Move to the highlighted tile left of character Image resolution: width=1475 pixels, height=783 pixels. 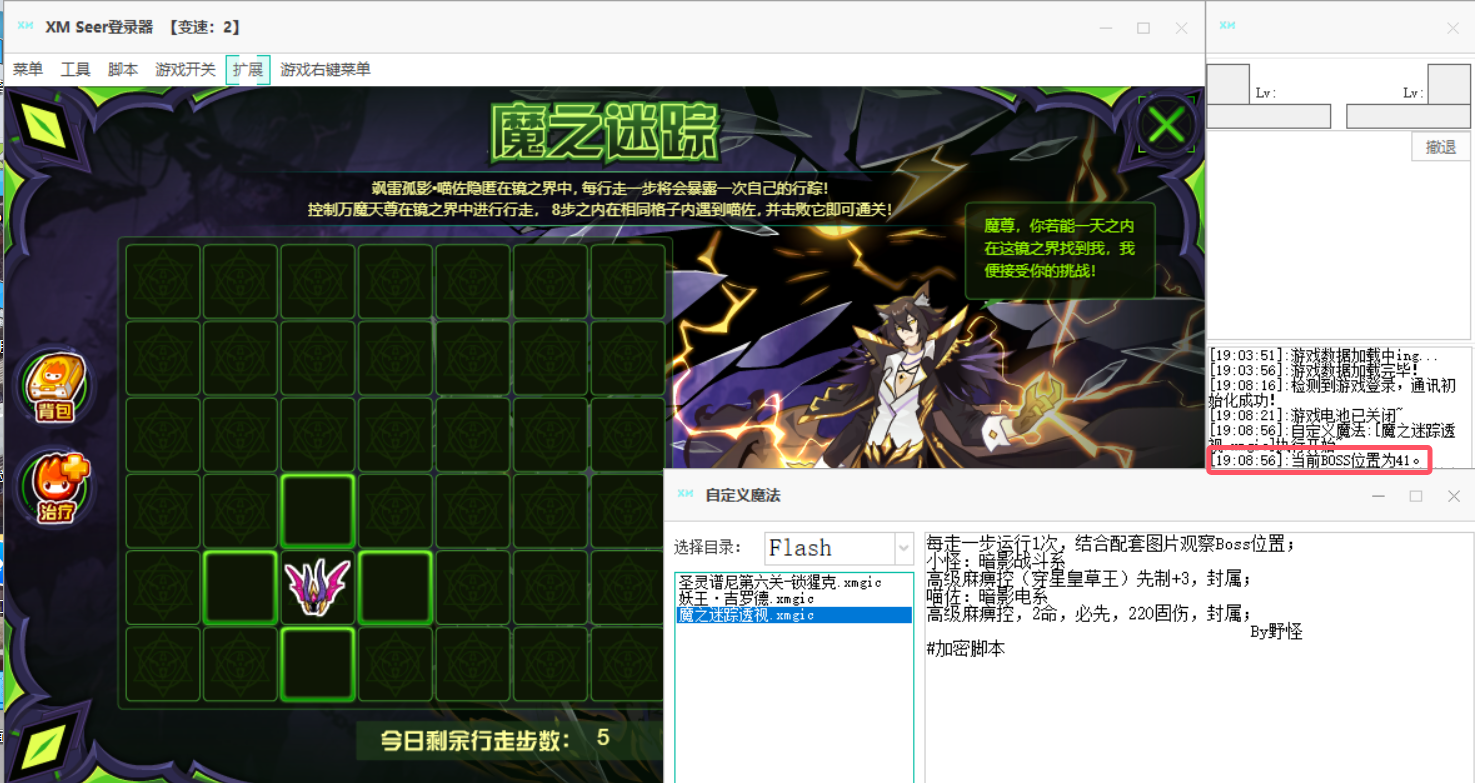pyautogui.click(x=240, y=588)
